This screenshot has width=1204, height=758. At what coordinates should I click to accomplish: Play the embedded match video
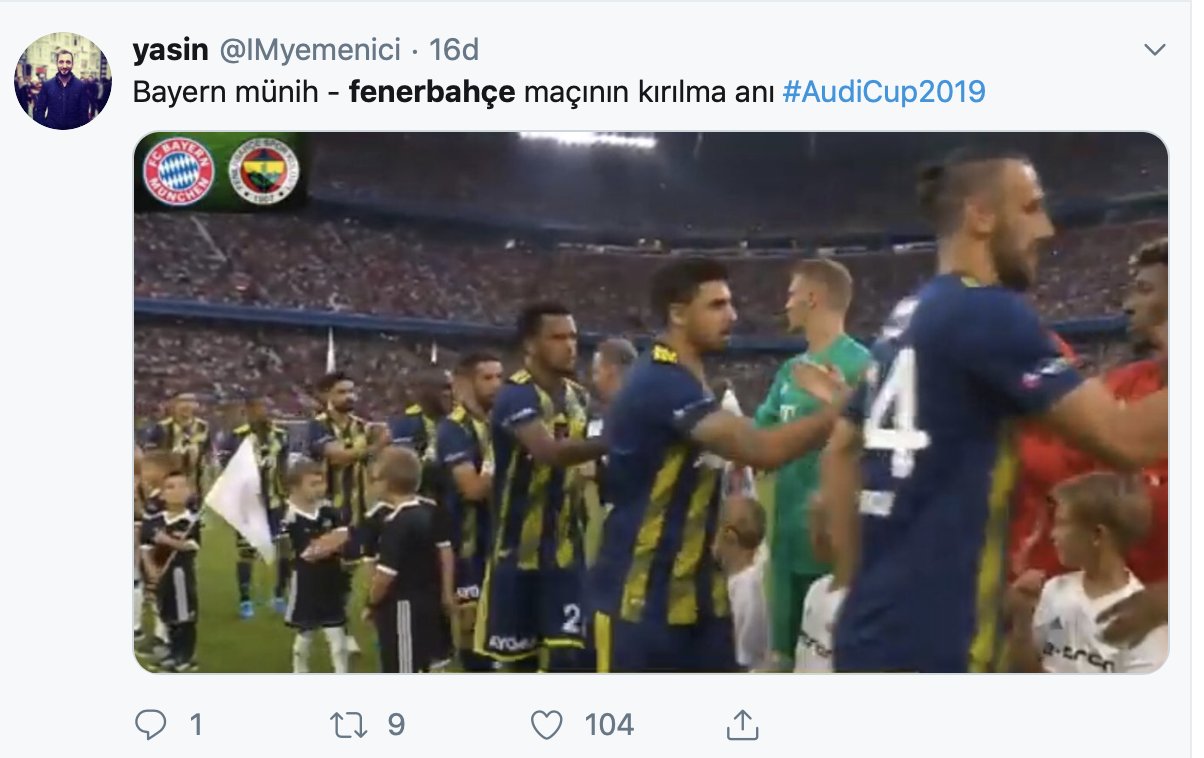coord(651,402)
